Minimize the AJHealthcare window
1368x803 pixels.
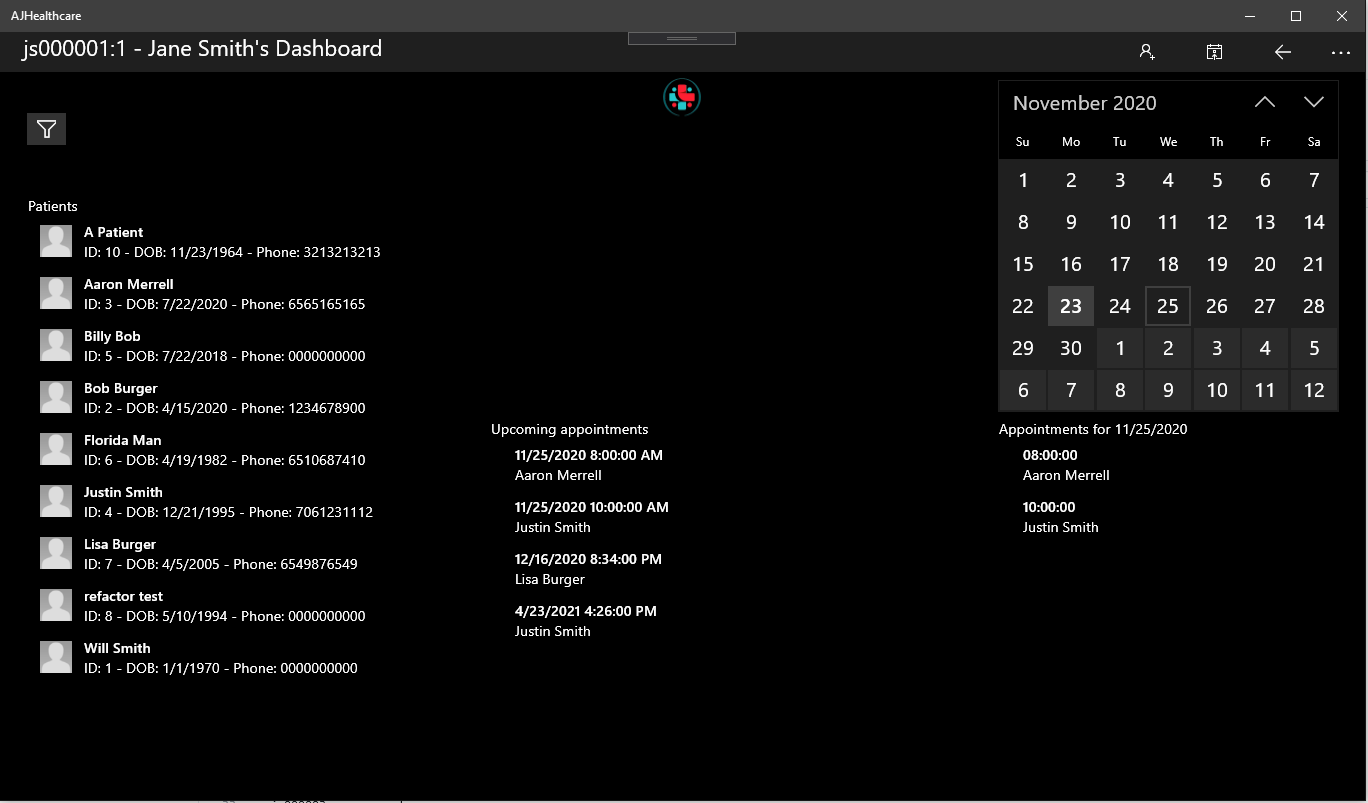point(1250,16)
